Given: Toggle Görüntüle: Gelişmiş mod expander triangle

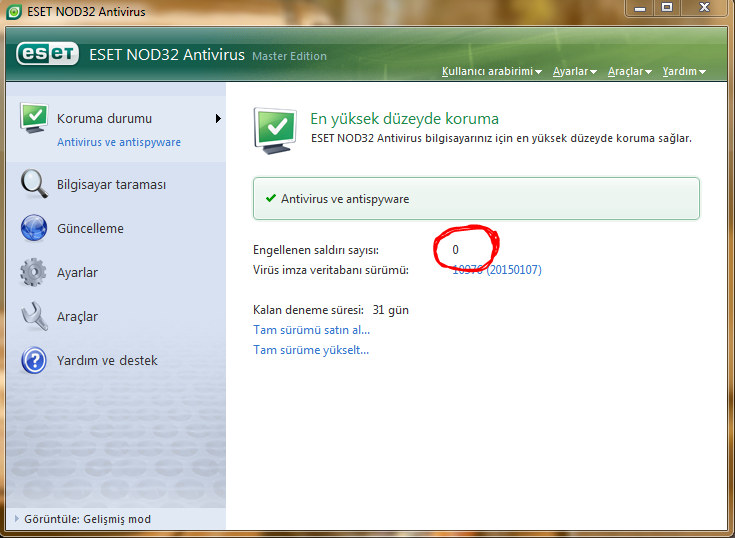Looking at the screenshot, I should click(17, 518).
